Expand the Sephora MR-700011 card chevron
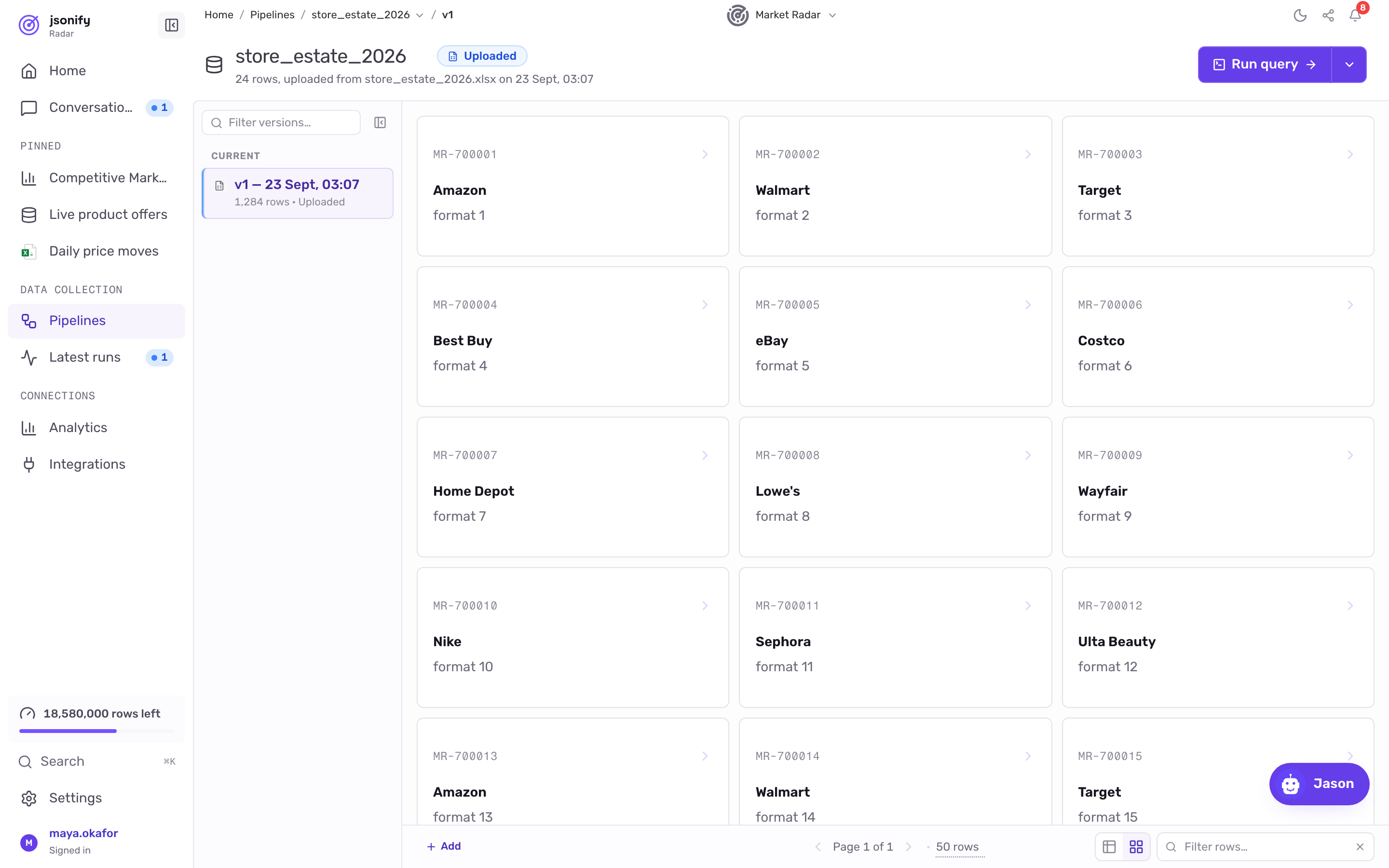This screenshot has width=1389, height=868. 1027,606
